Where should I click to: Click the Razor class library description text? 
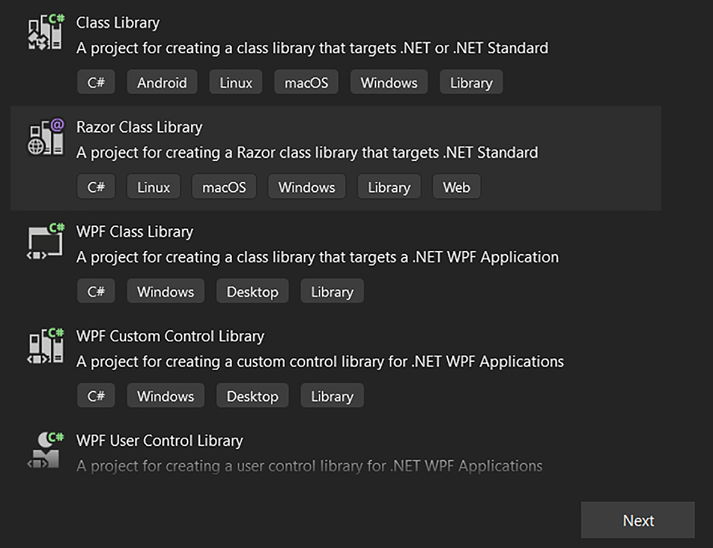tap(307, 153)
